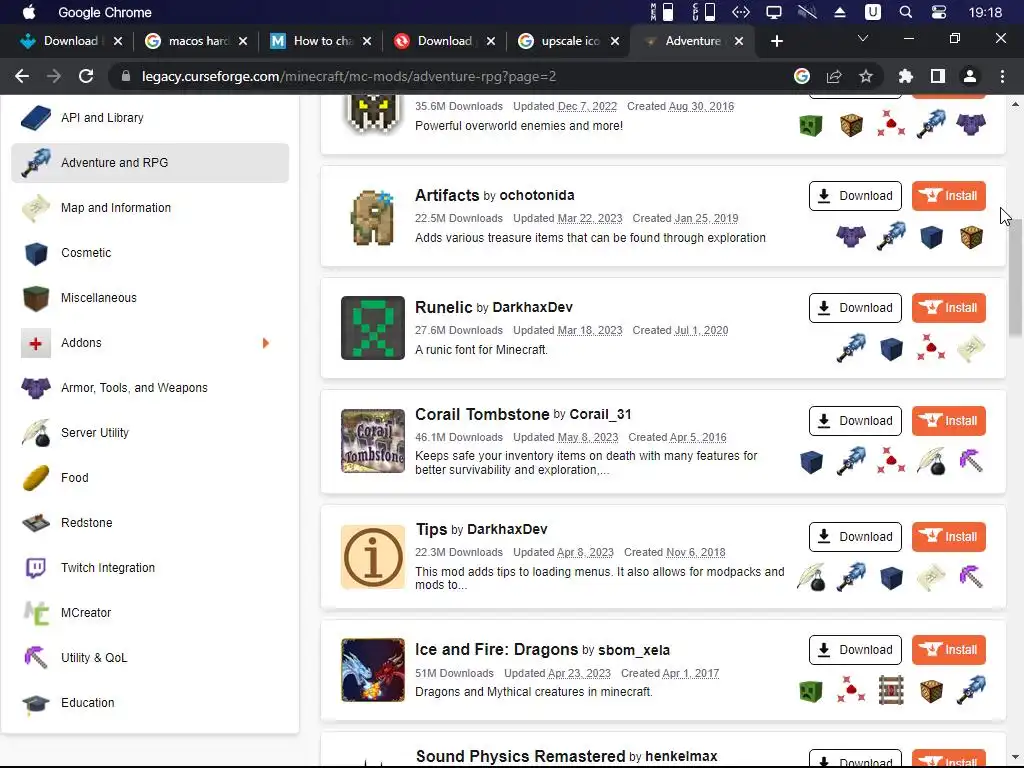Click rails icon on Ice and Fire card

click(891, 690)
